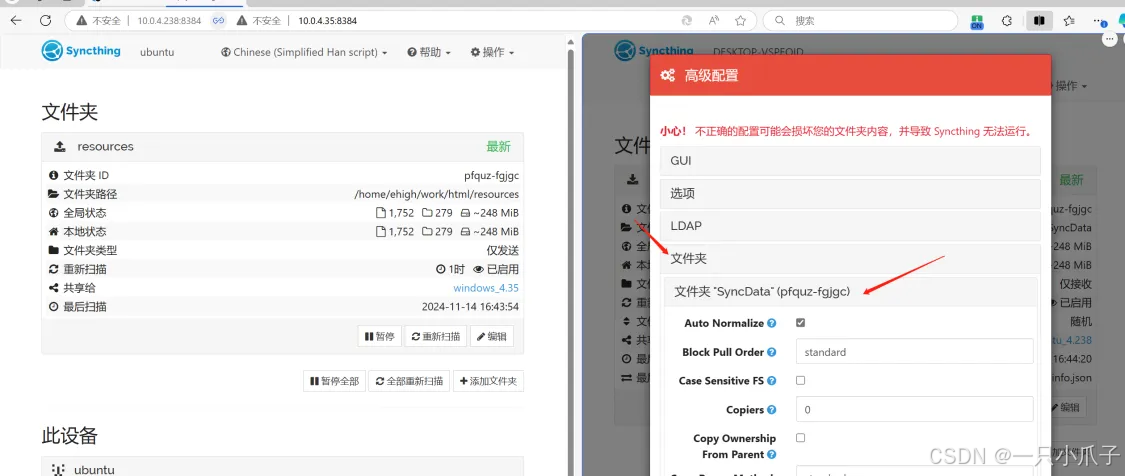1125x476 pixels.
Task: Click the read aloud icon in address bar
Action: coord(714,21)
